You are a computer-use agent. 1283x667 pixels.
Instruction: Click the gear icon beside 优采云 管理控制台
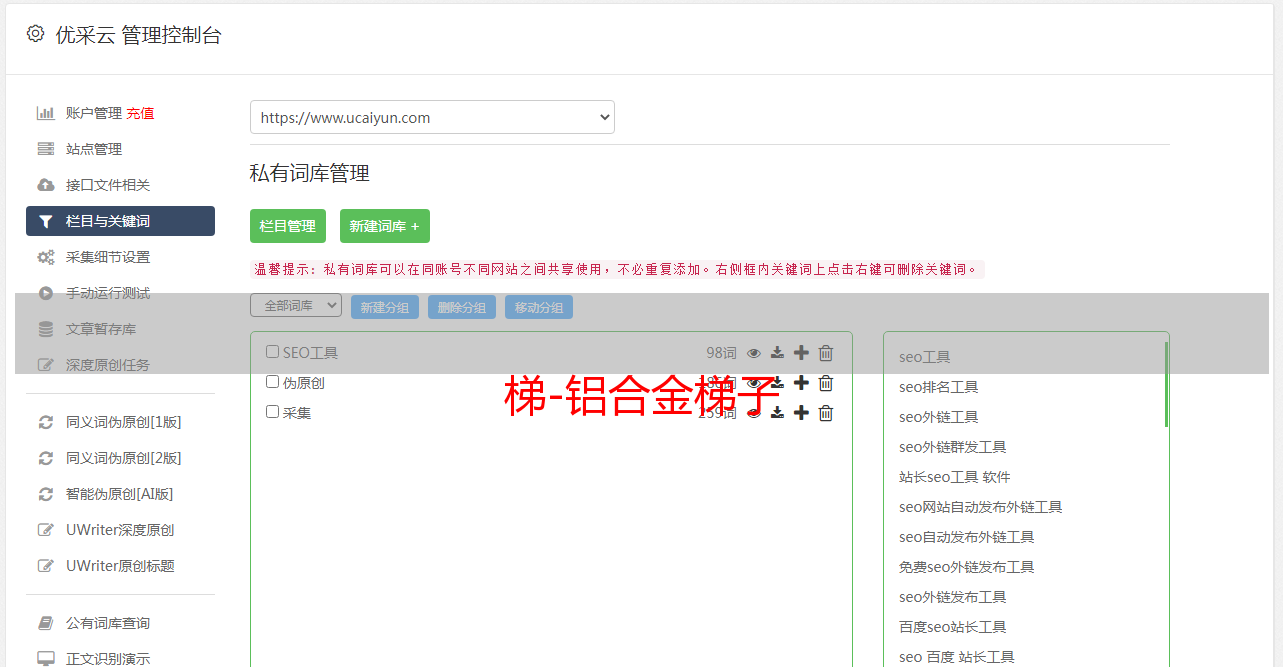point(36,34)
